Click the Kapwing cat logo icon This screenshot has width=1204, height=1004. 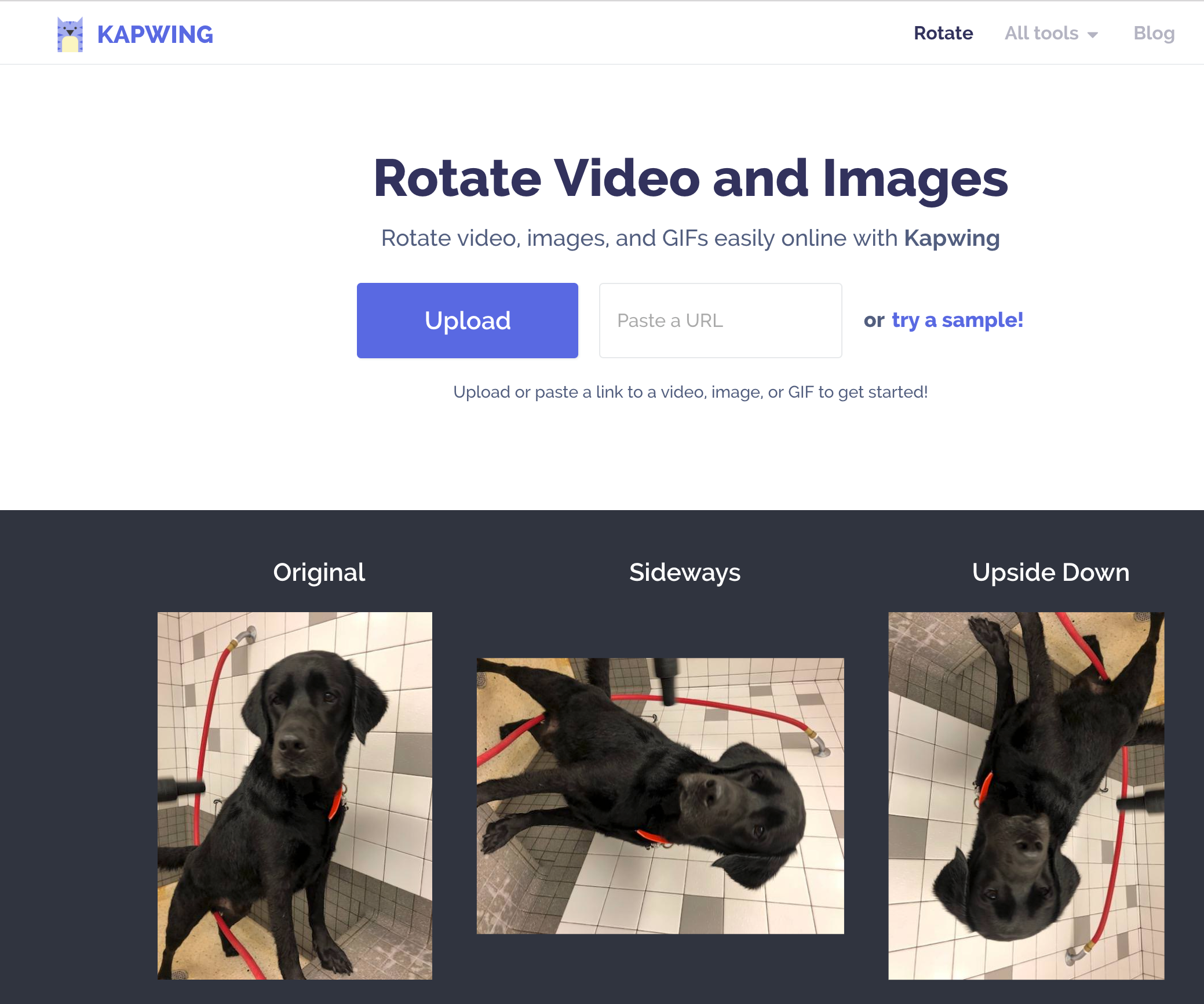point(71,33)
